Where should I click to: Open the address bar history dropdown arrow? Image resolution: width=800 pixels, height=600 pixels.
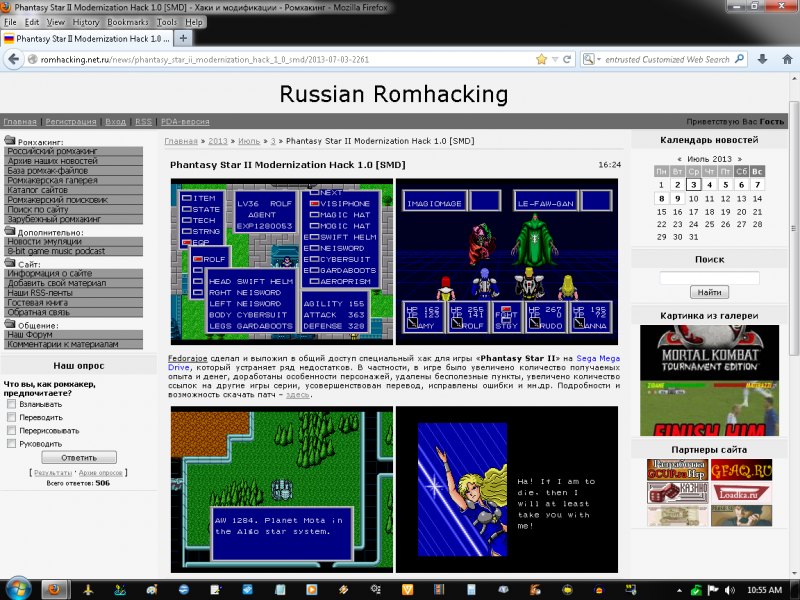point(555,60)
